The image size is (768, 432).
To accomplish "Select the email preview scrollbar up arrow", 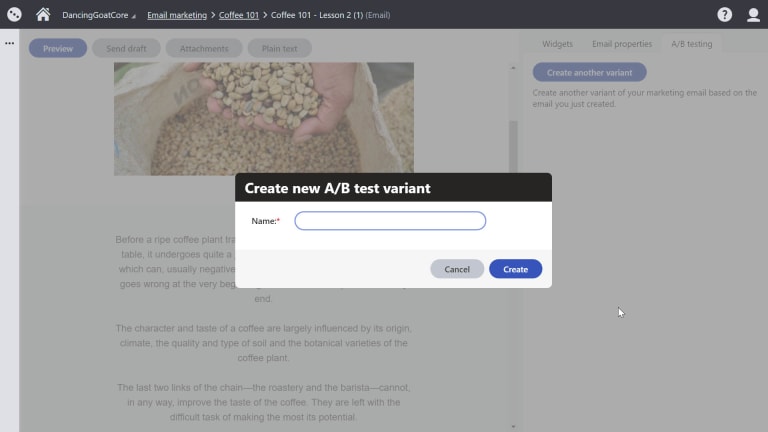I will 513,68.
